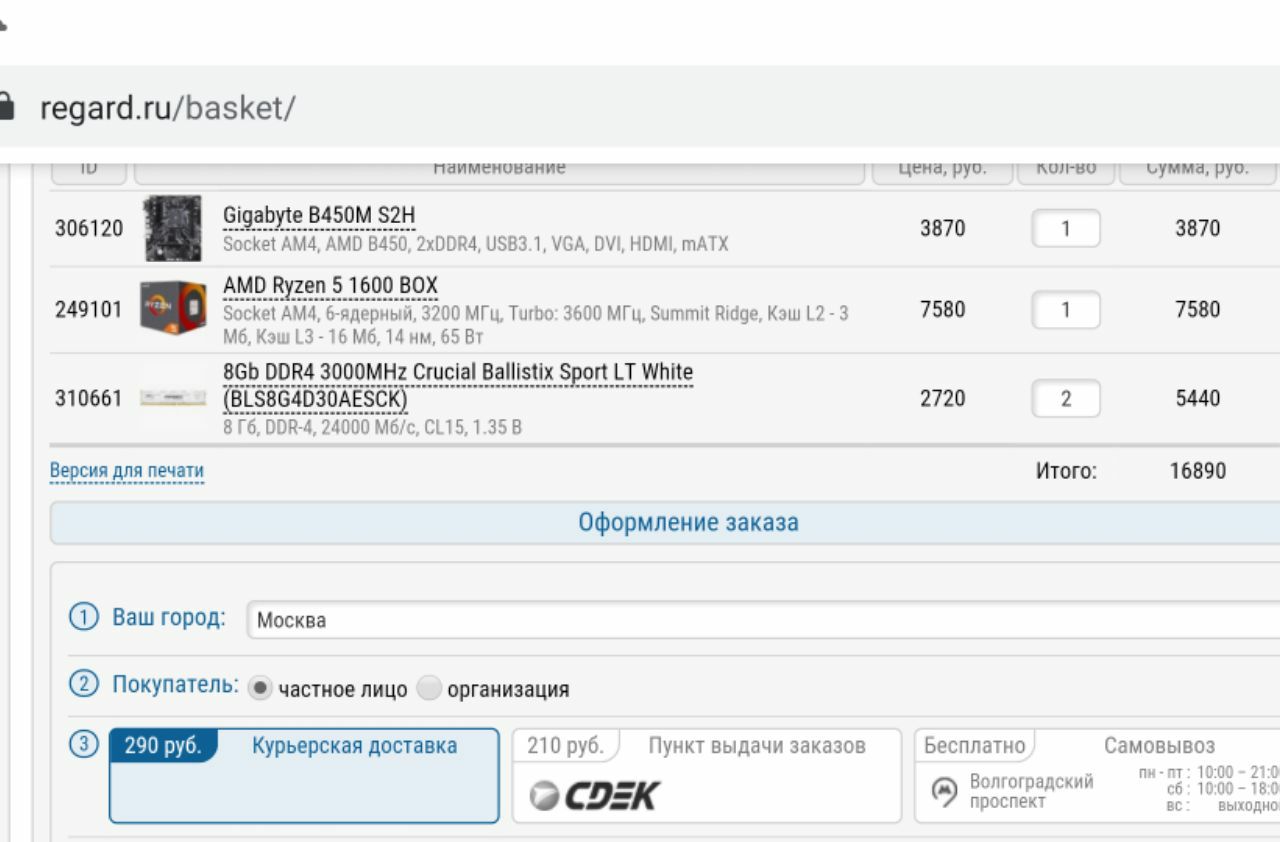Click 'Волгоградский проспект' station text
Image resolution: width=1280 pixels, height=842 pixels.
(x=1031, y=791)
